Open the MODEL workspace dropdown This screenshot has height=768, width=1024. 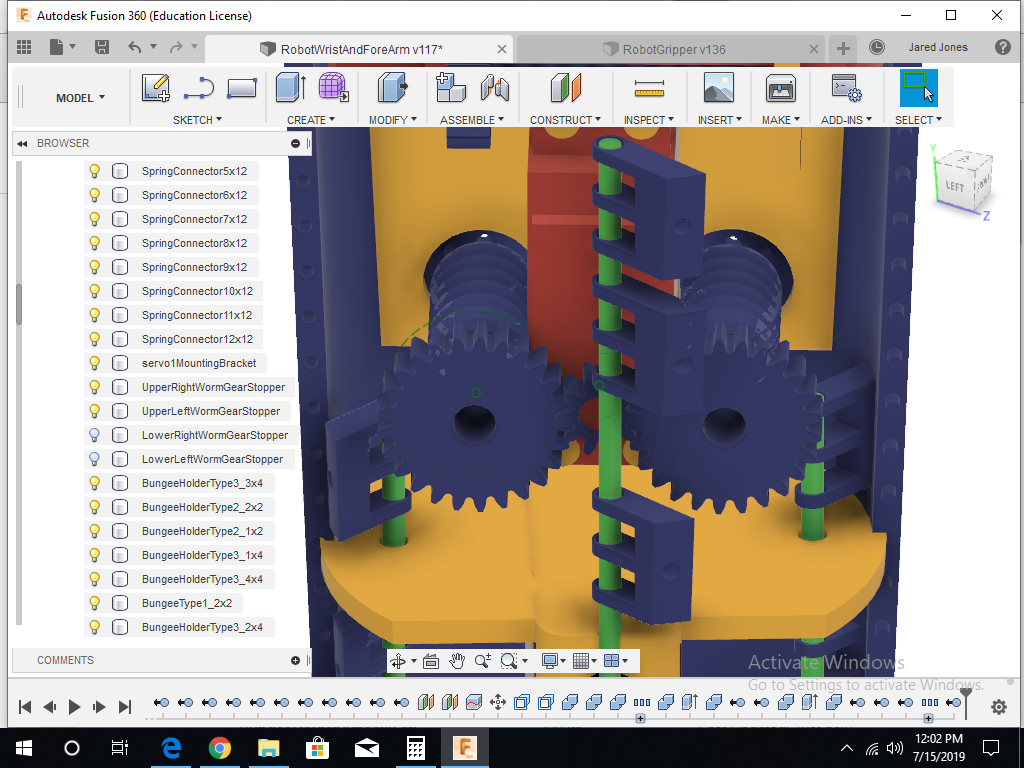point(80,98)
